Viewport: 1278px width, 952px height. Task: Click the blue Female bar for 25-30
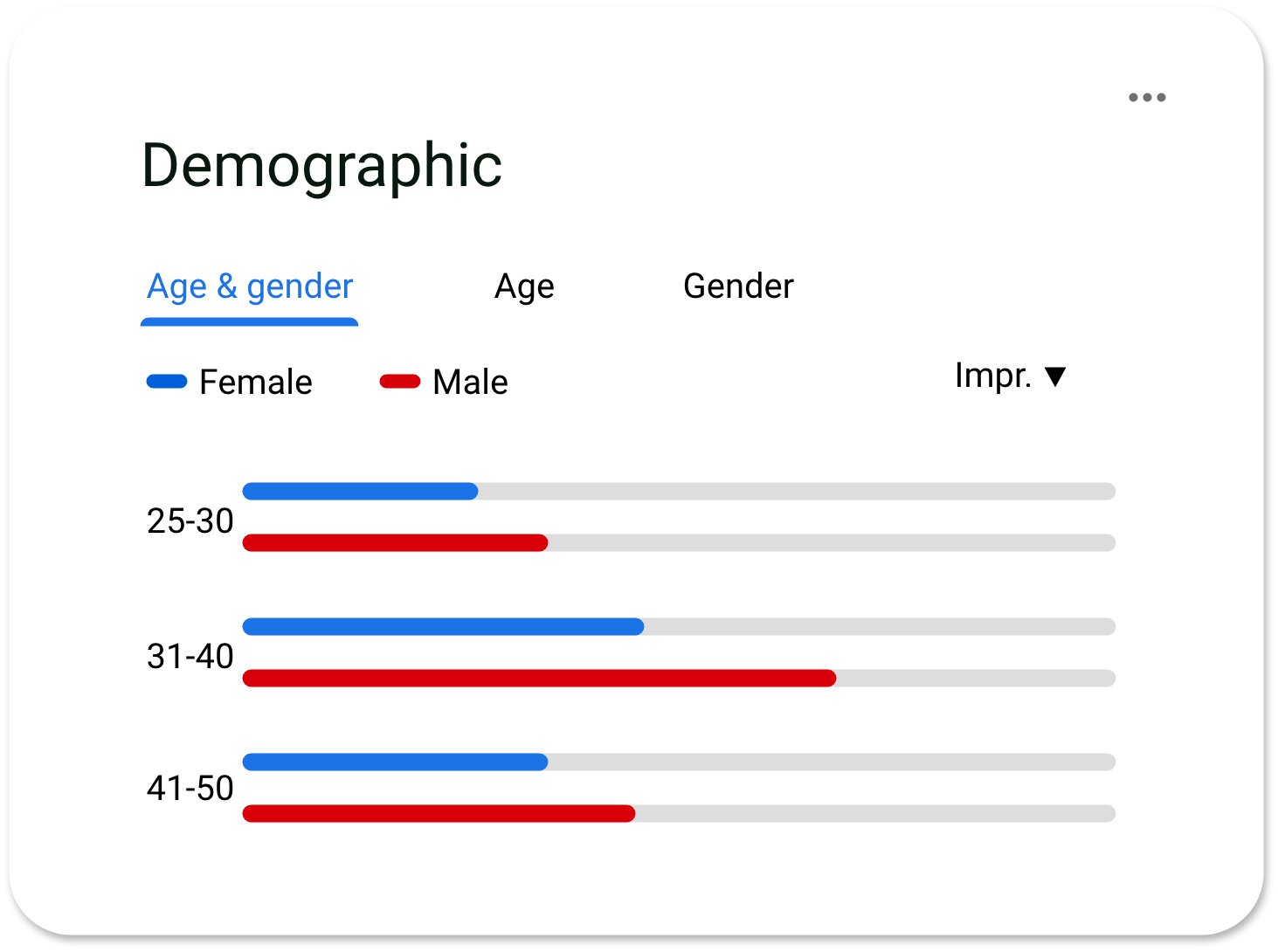(360, 491)
